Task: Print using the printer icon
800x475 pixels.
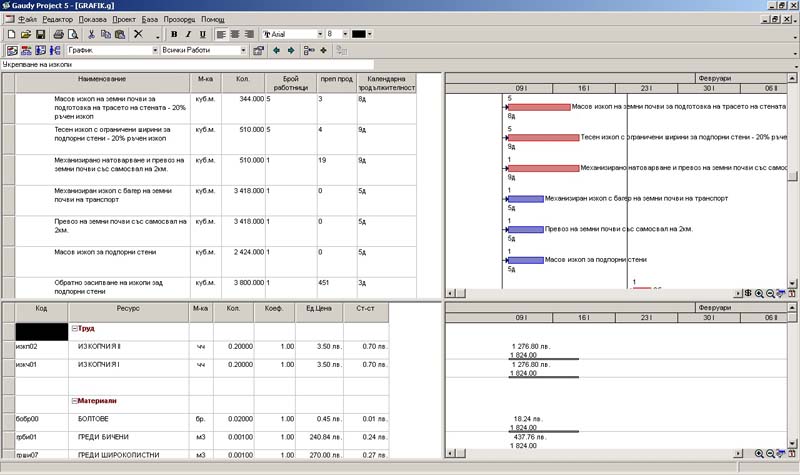Action: [59, 34]
